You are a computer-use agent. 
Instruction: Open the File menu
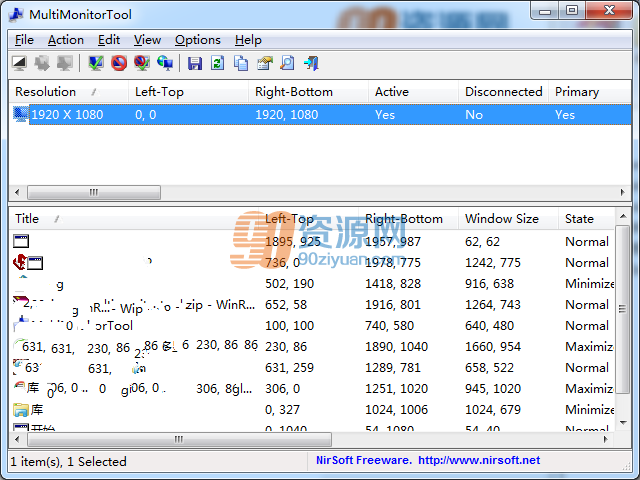24,40
